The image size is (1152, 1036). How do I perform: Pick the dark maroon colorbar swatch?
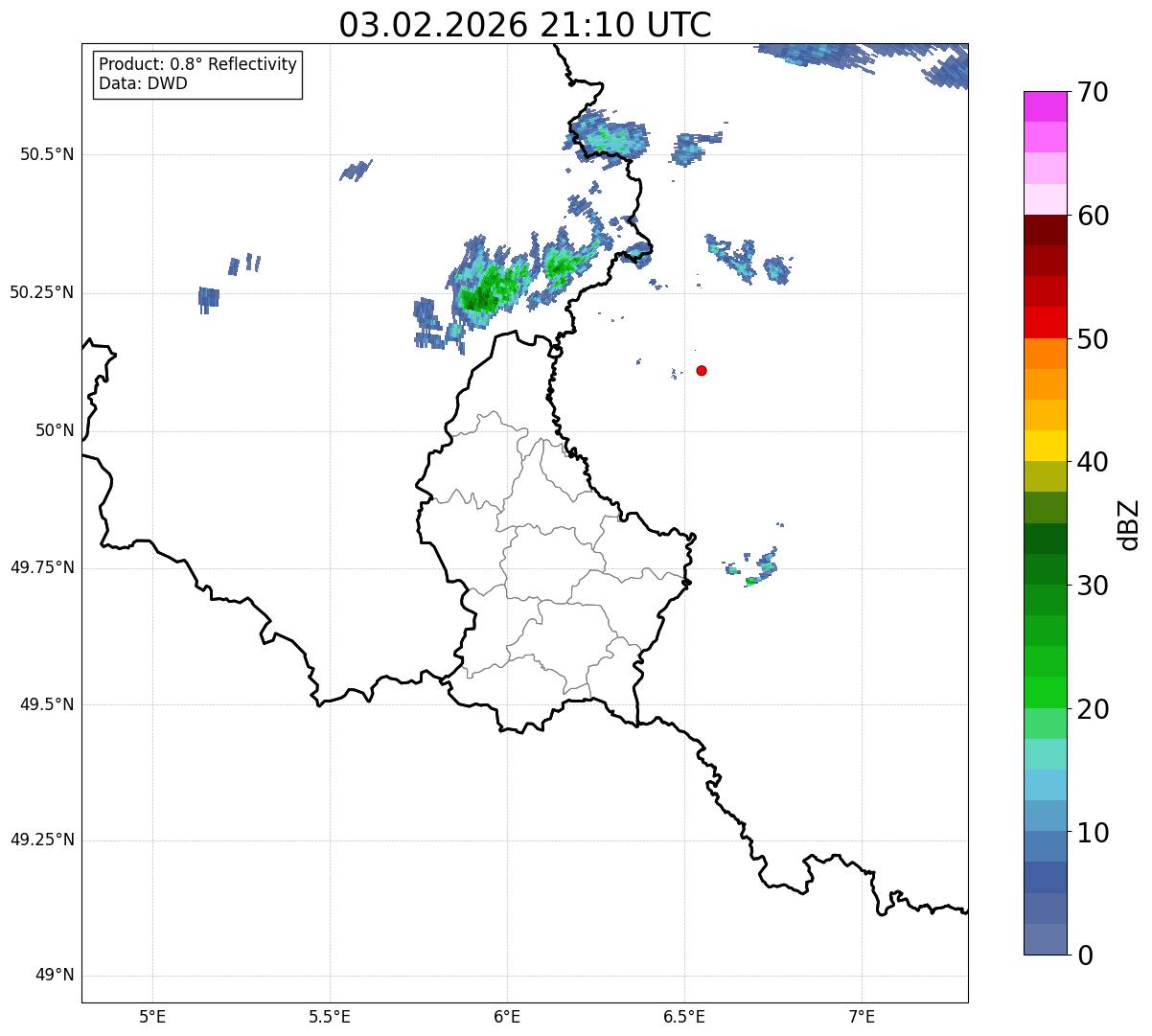click(1045, 230)
